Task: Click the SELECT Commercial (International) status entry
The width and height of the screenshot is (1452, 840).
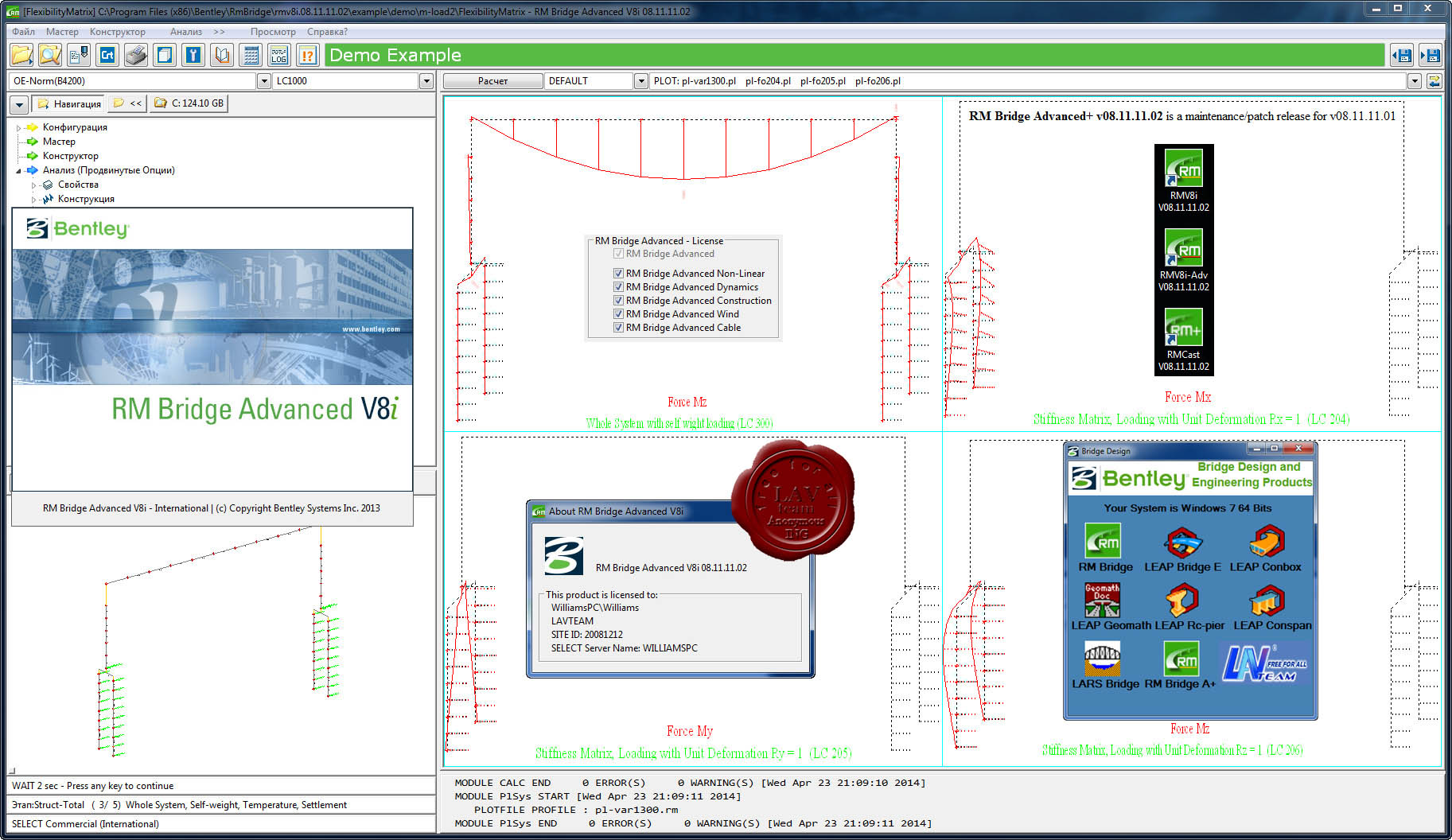Action: pyautogui.click(x=85, y=824)
